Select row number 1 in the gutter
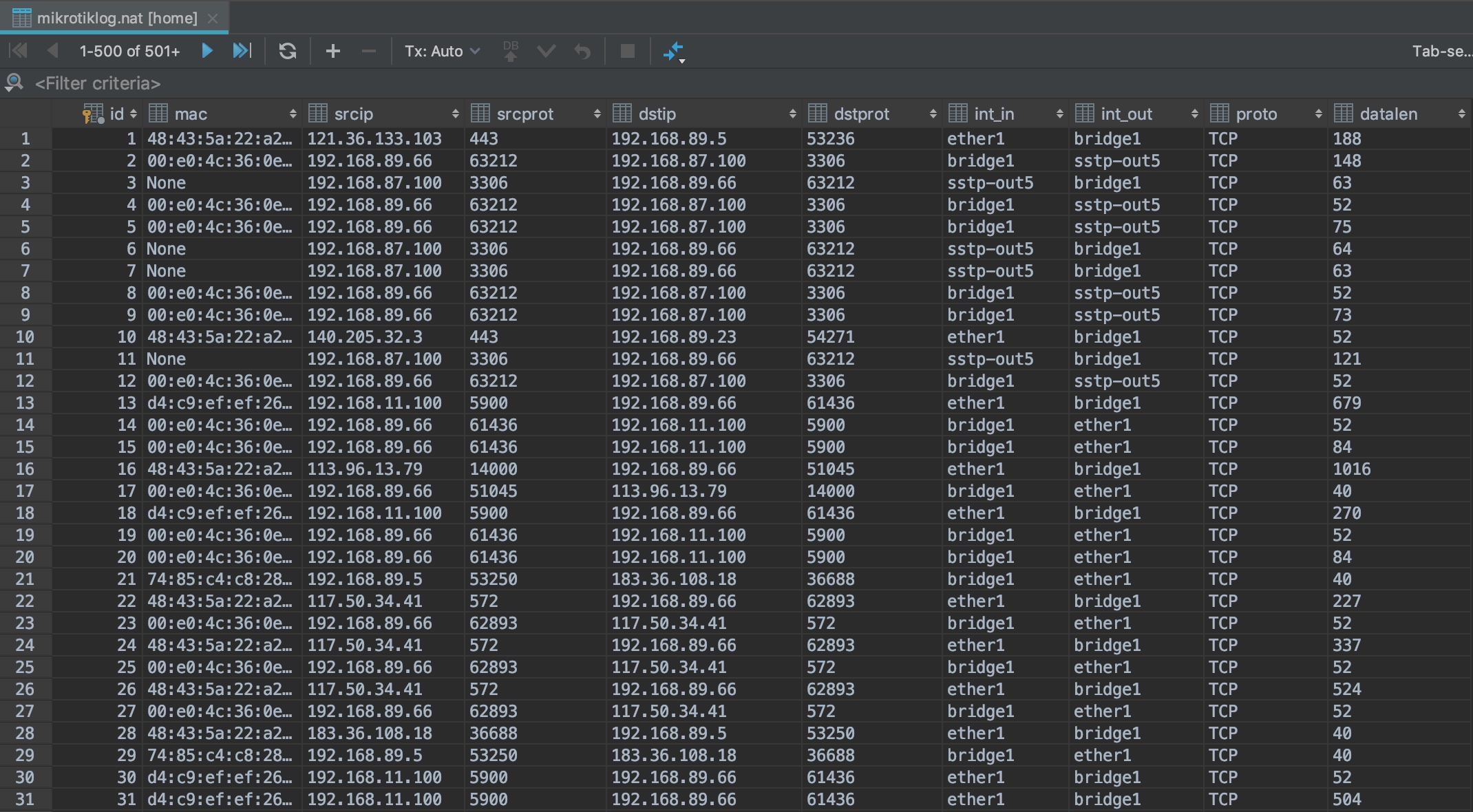Screen dimensions: 1473x812 25,138
